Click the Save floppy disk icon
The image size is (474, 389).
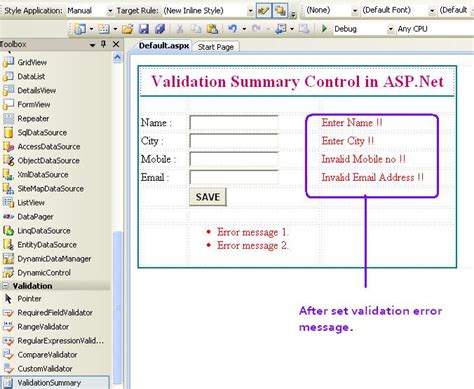click(x=144, y=29)
